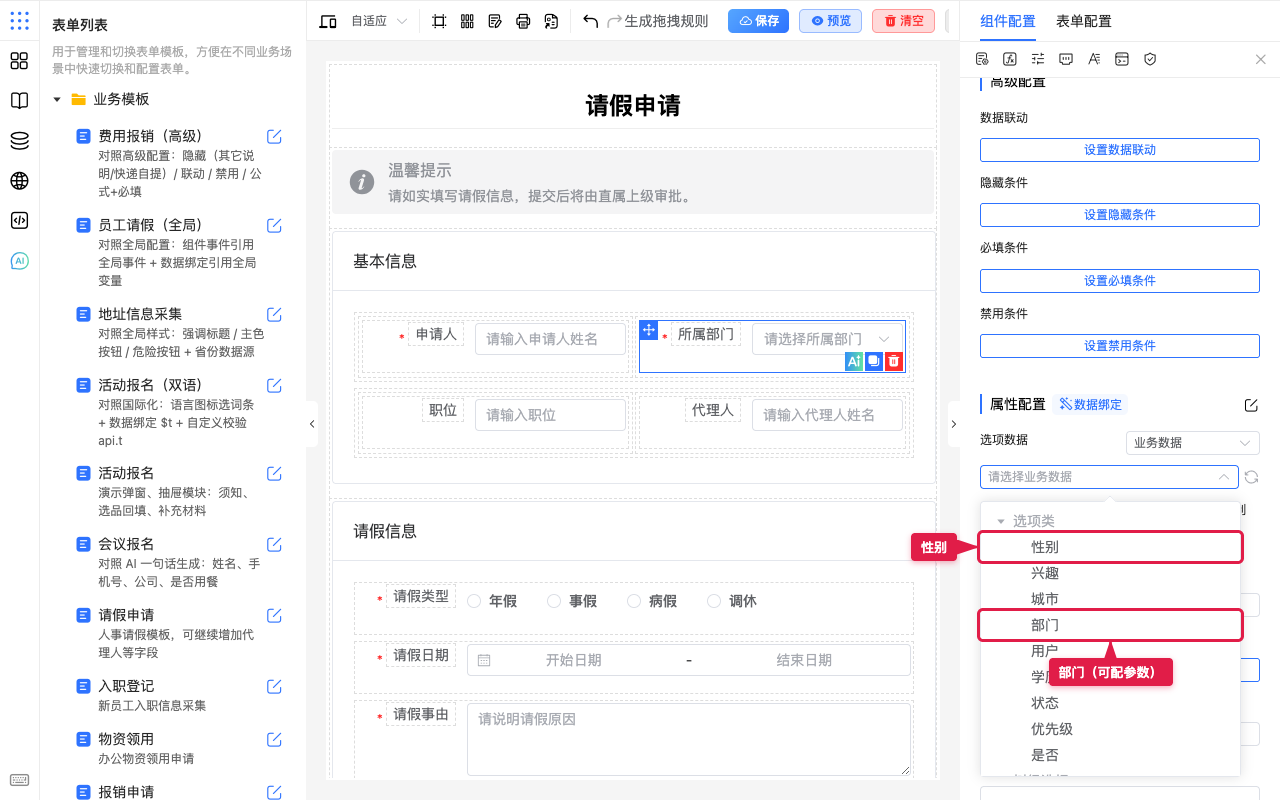Choose 性别 from the dropdown list
The width and height of the screenshot is (1280, 800).
click(1110, 547)
